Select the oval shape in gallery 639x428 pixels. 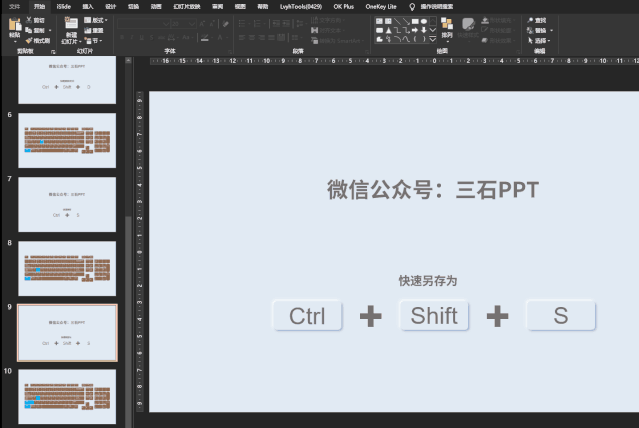(x=424, y=21)
